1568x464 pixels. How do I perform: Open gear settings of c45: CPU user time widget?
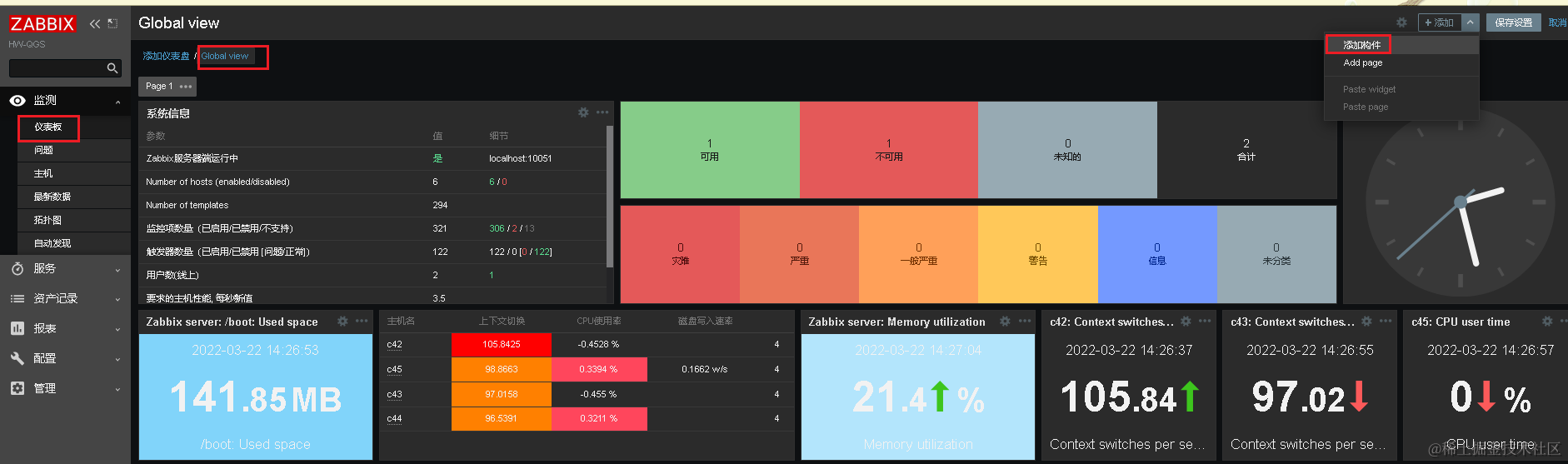pyautogui.click(x=1547, y=321)
